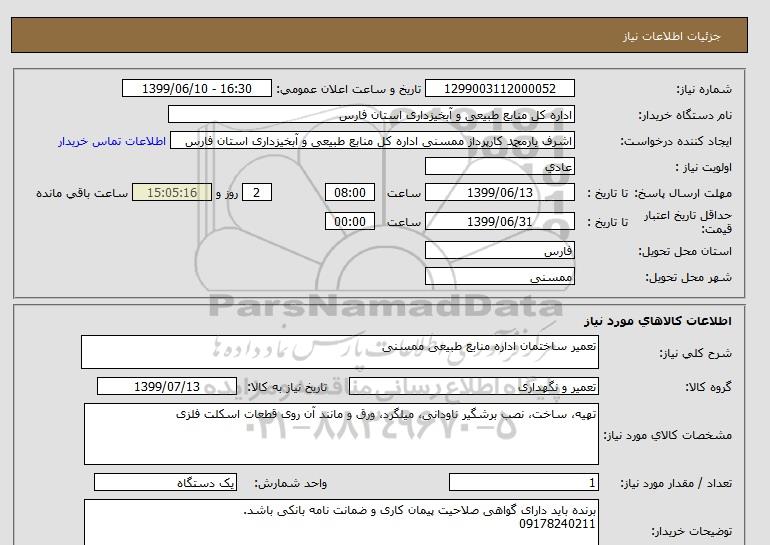The image size is (770, 545).
Task: Click the label تاریخ نیاز به کالا
Action: pyautogui.click(x=287, y=387)
